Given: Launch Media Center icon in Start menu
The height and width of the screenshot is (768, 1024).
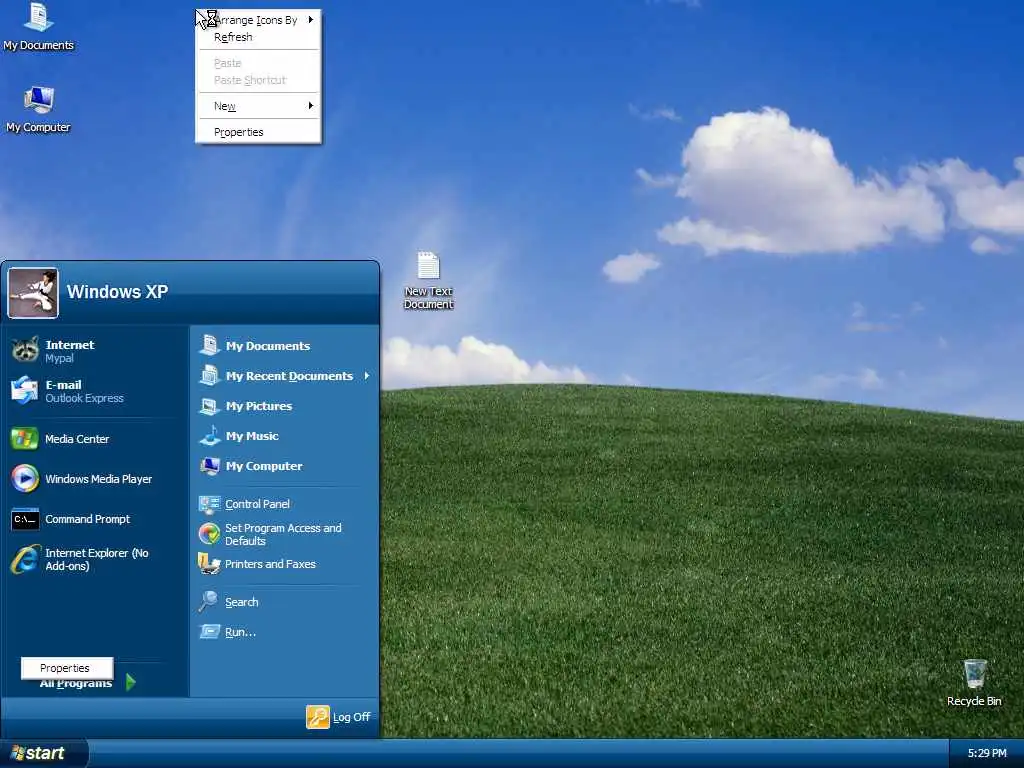Looking at the screenshot, I should tap(25, 438).
